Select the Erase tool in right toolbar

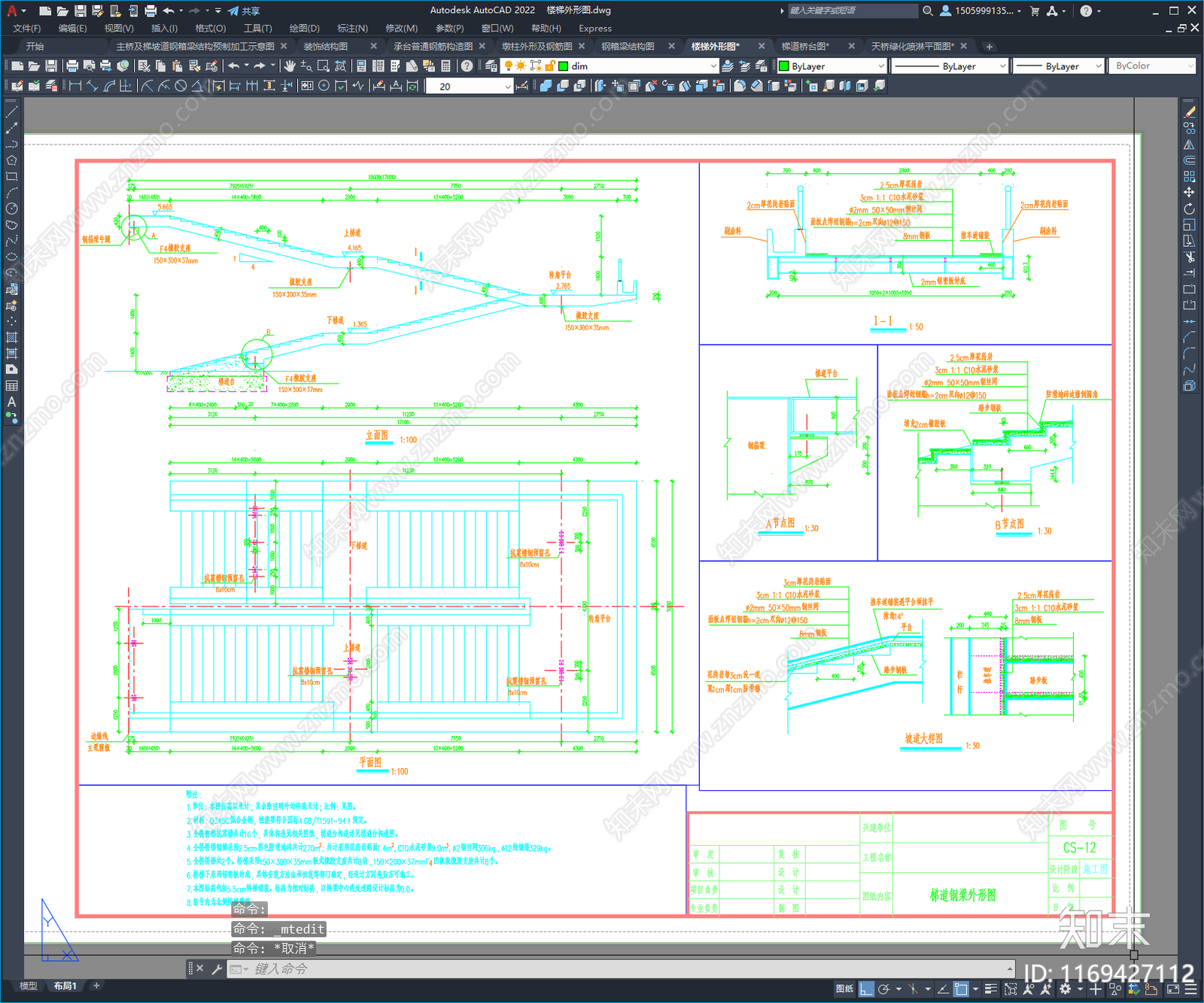point(1189,112)
